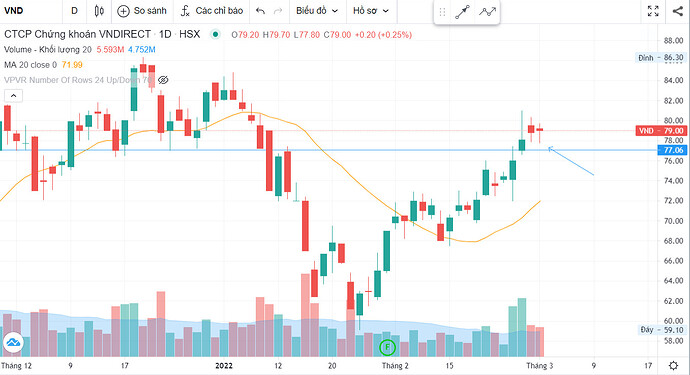This screenshot has width=690, height=375.
Task: Click the 88.00 price scale value
Action: [x=673, y=40]
